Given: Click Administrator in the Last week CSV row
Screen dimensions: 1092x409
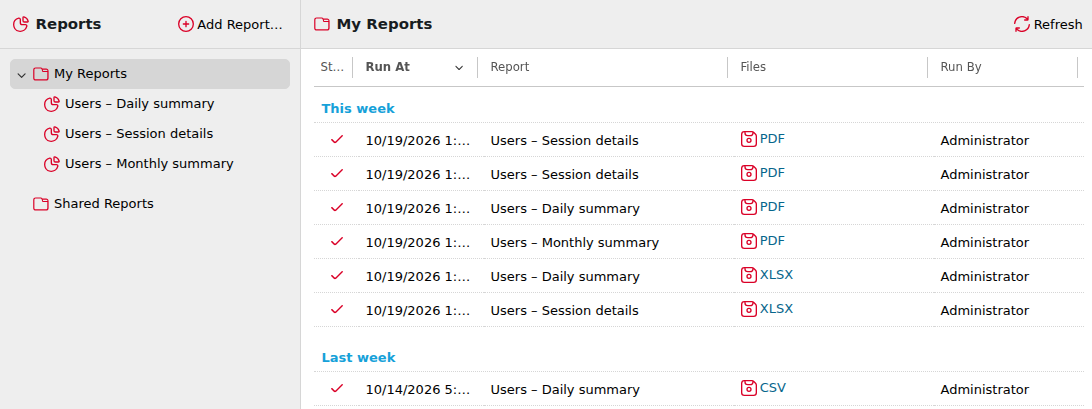Looking at the screenshot, I should [984, 390].
